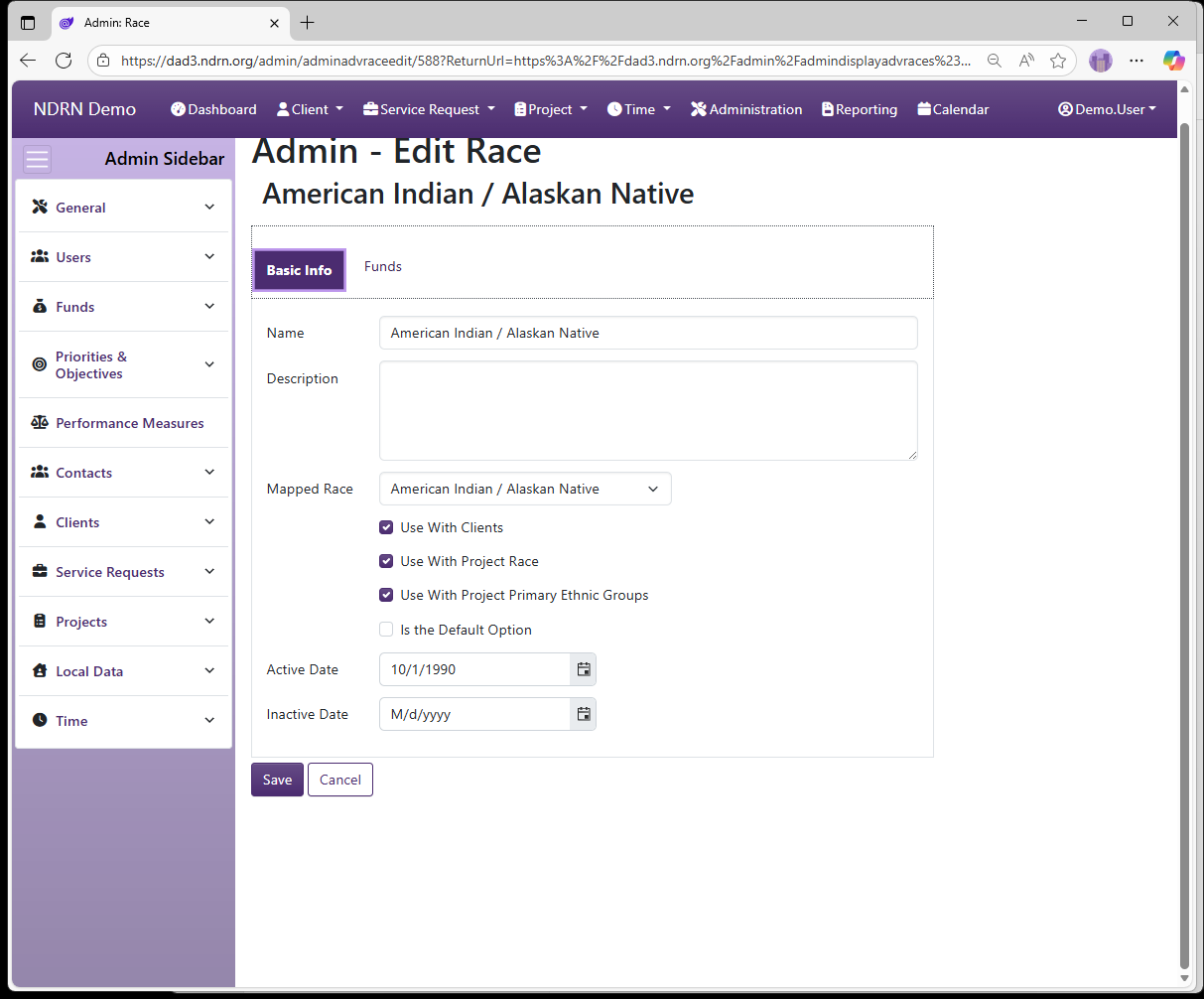Open Calendar from the navbar
This screenshot has height=999, width=1204.
[953, 109]
